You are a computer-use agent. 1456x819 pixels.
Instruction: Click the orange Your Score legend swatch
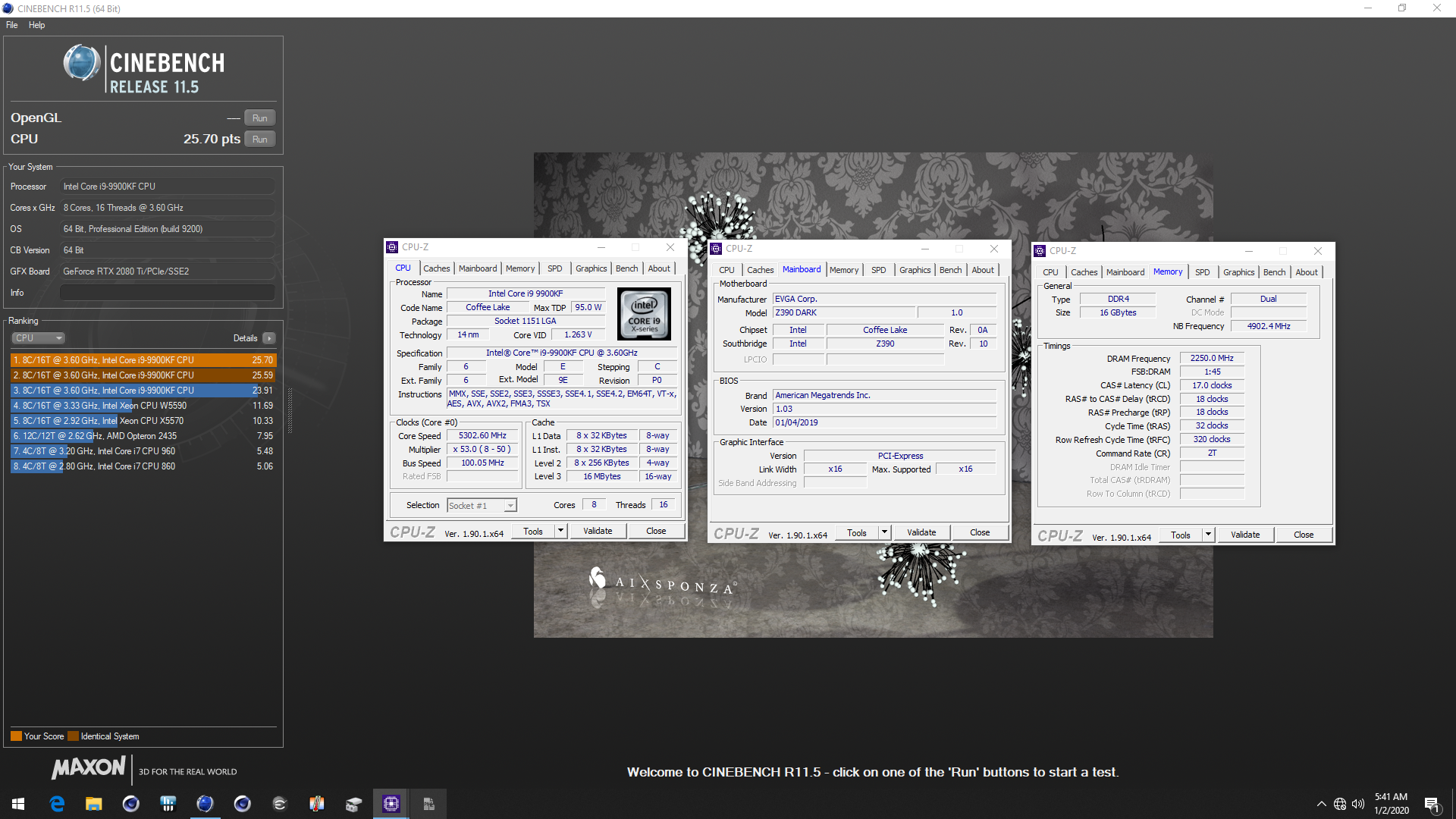click(x=16, y=736)
